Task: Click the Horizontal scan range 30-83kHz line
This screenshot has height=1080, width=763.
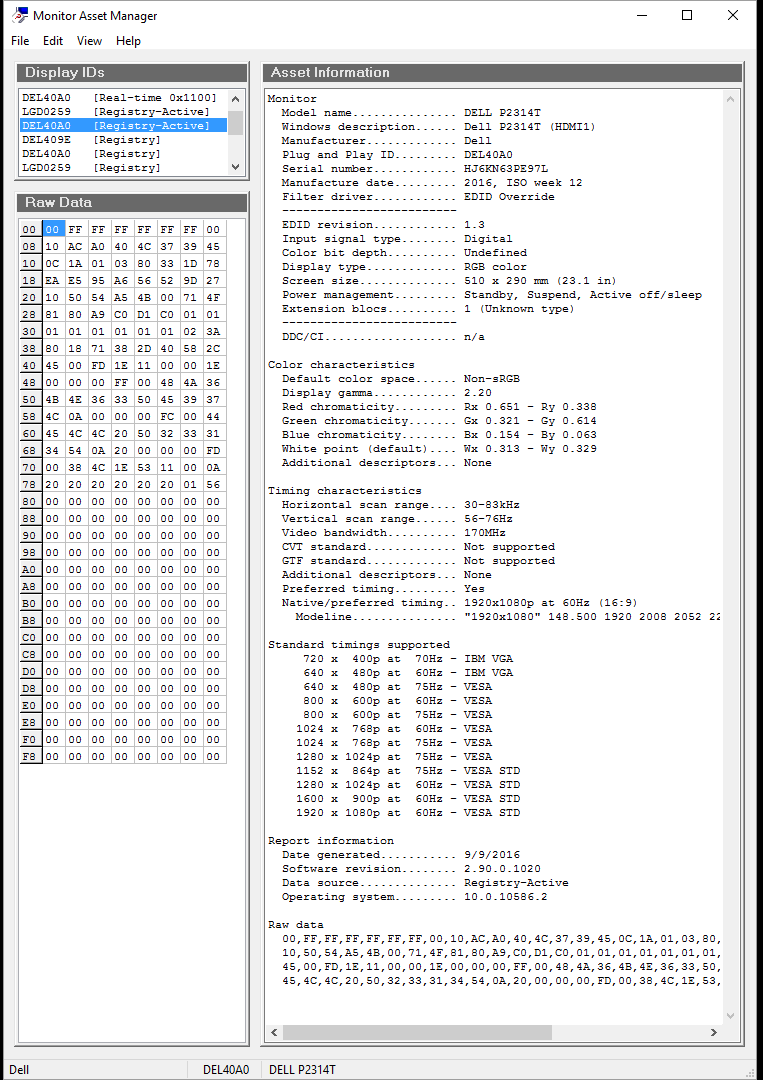Action: coord(400,505)
